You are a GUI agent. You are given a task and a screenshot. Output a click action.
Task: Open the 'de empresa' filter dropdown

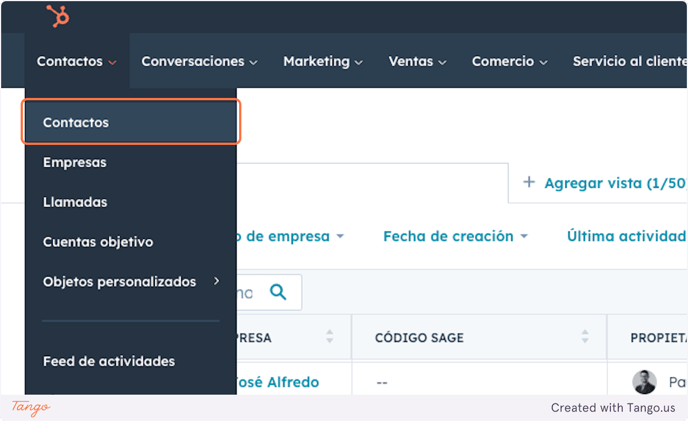(x=290, y=236)
